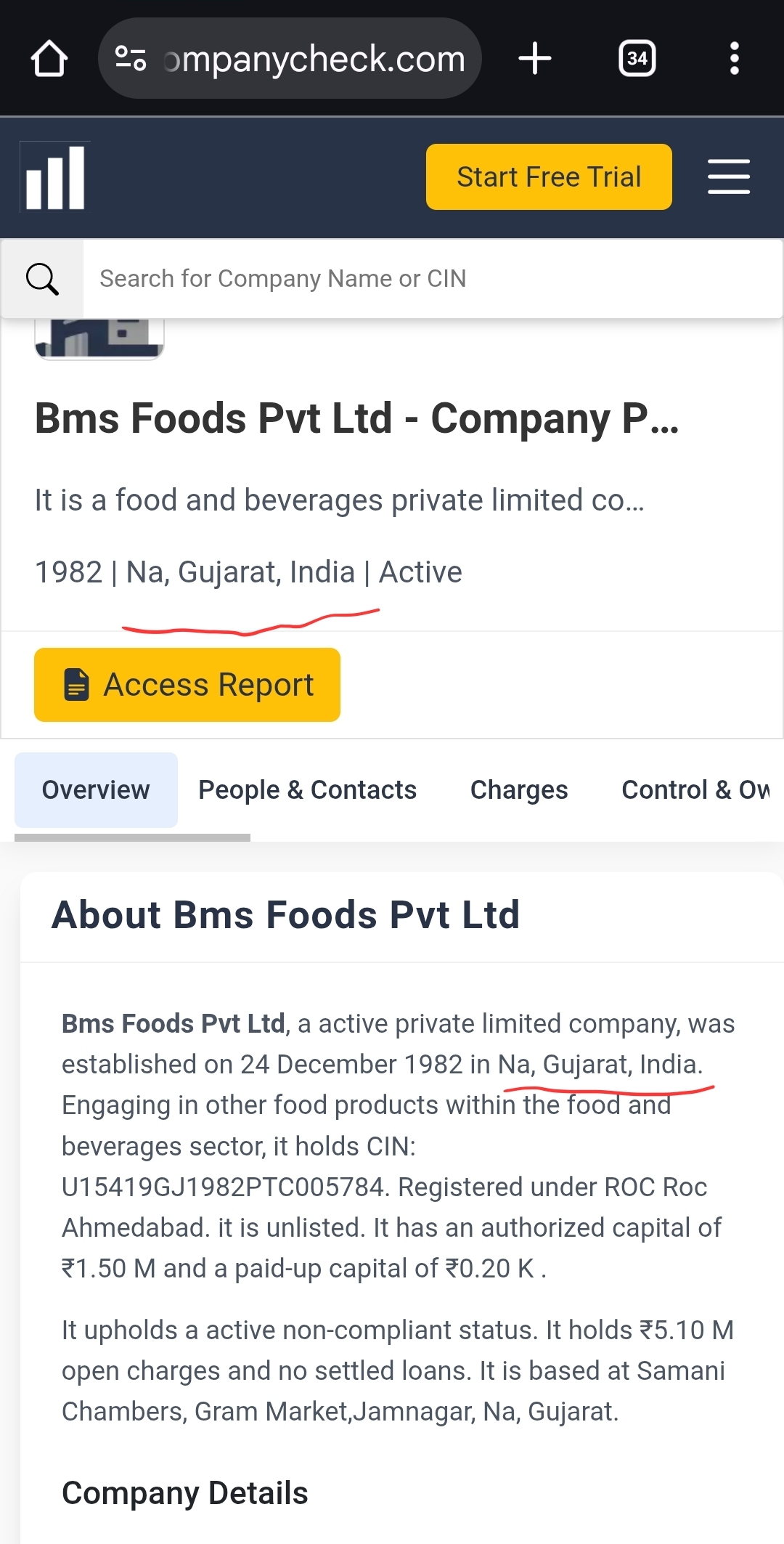Focus the Company Name or CIN search field
784x1544 pixels.
tap(428, 279)
